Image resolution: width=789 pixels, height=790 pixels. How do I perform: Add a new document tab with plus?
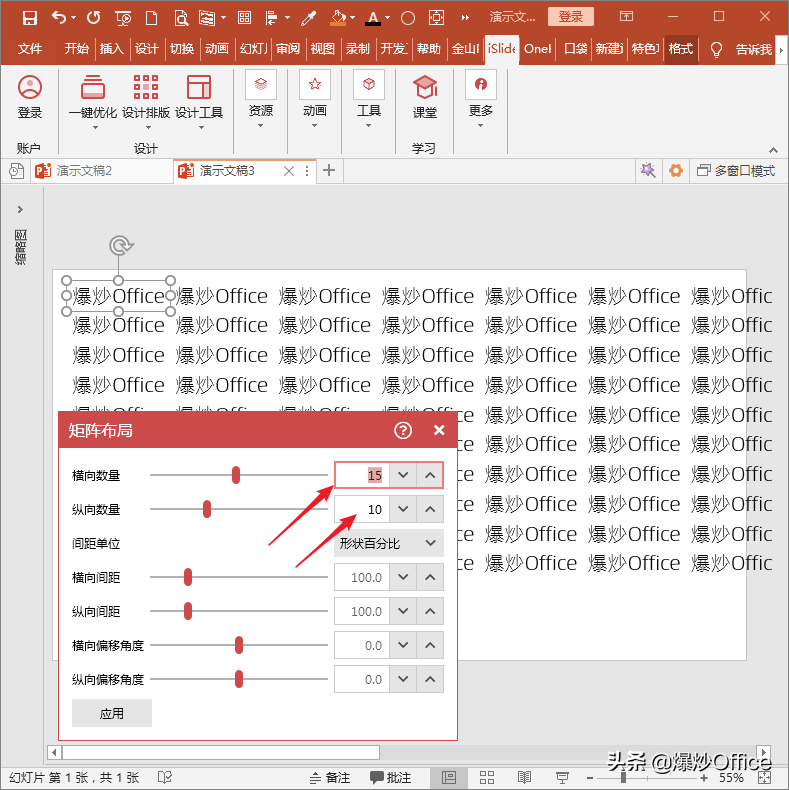click(329, 170)
